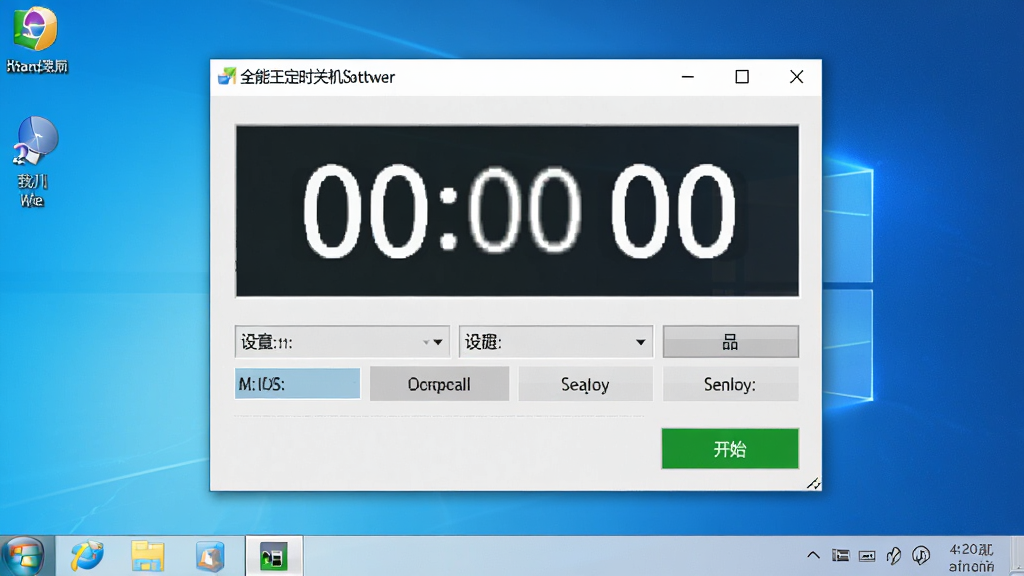This screenshot has height=576, width=1024.
Task: Click the keyboard tray icon
Action: pos(867,556)
